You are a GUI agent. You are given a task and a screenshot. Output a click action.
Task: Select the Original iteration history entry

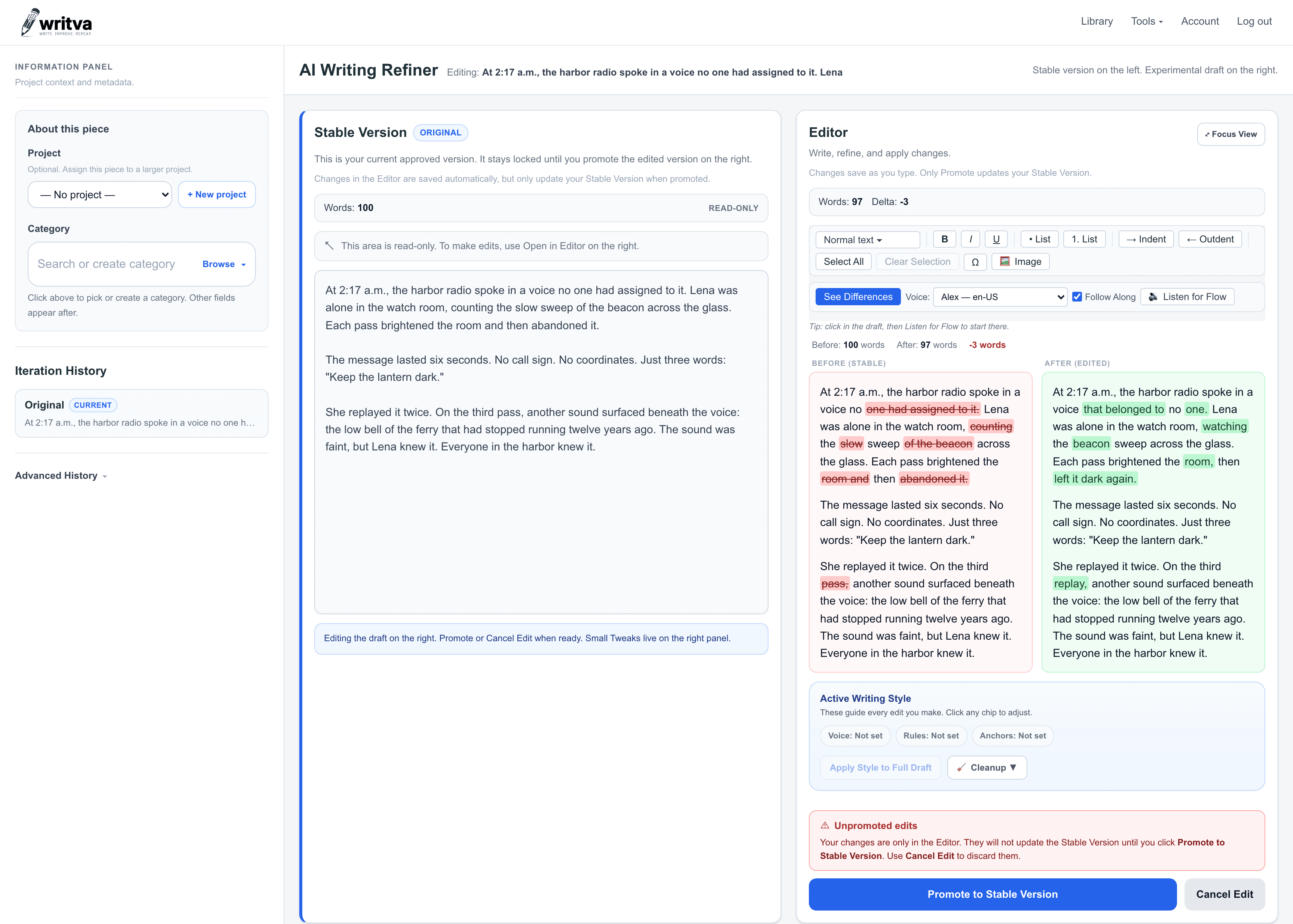click(141, 413)
